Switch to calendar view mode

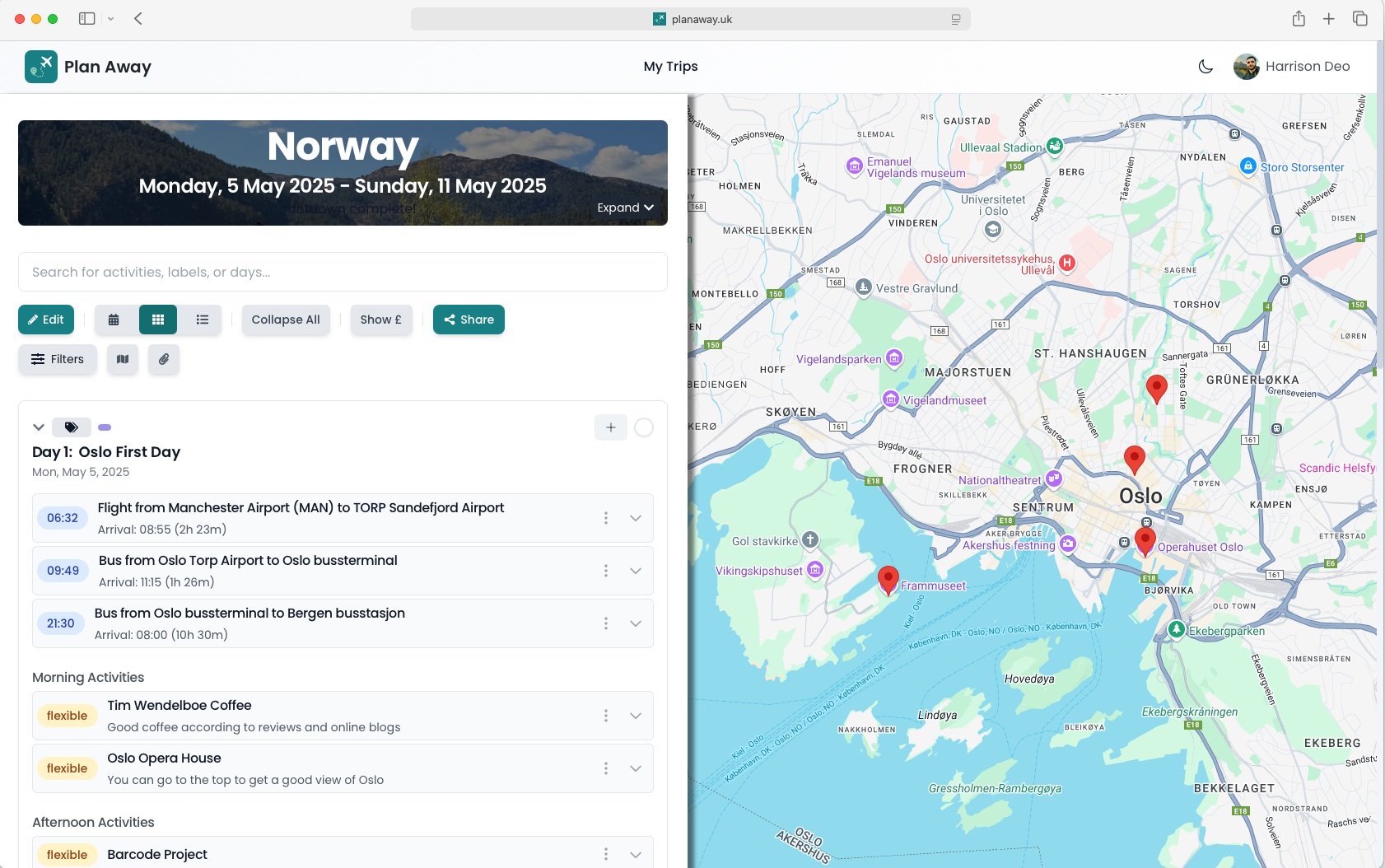(x=114, y=320)
